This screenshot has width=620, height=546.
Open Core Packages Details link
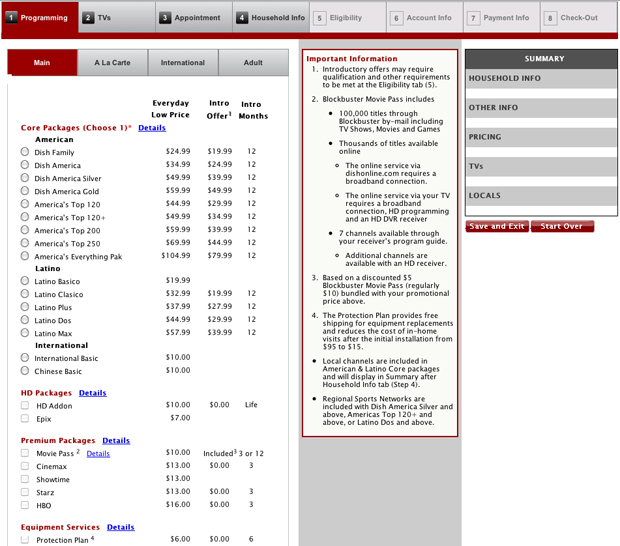(152, 128)
